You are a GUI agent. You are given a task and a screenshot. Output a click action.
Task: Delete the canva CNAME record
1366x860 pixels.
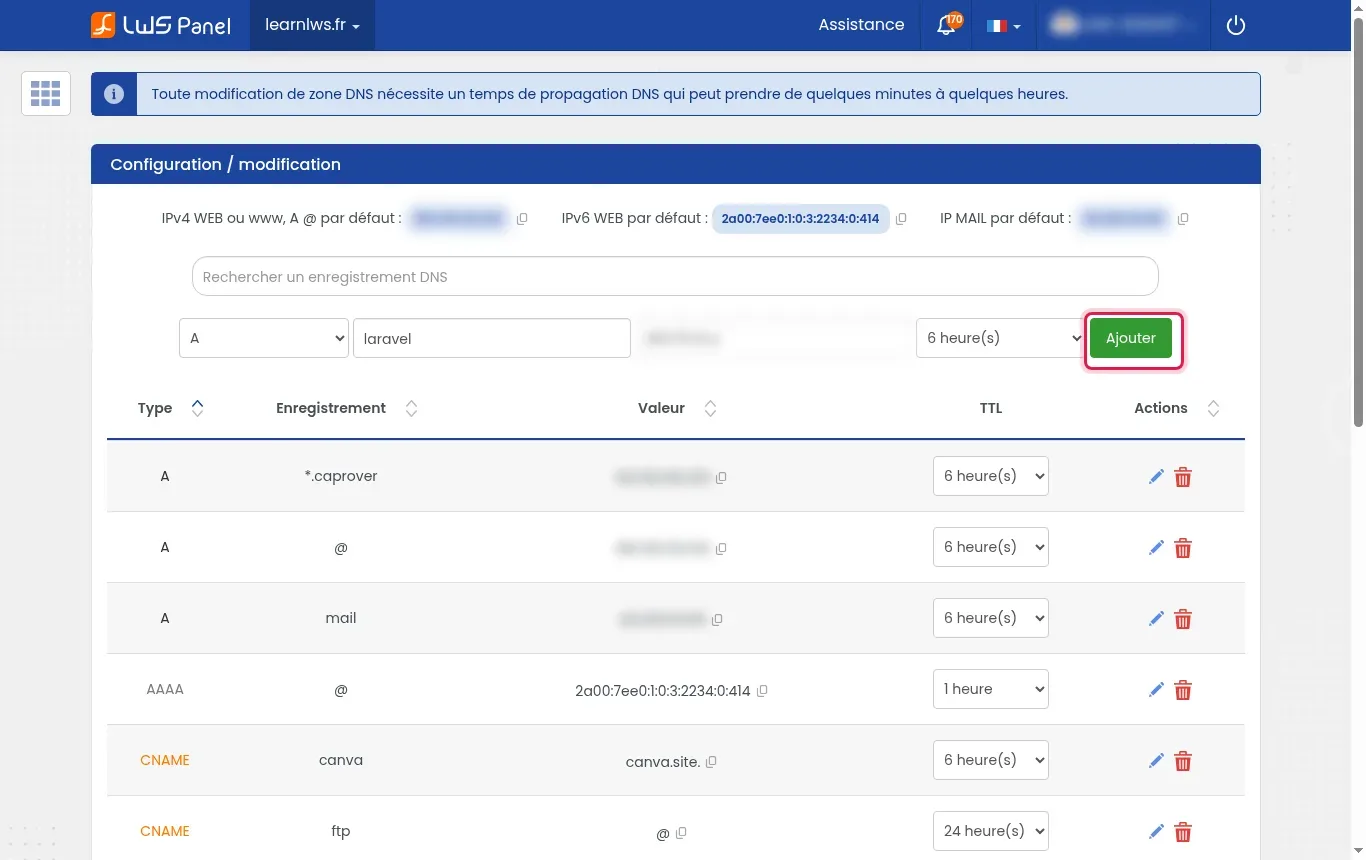(x=1183, y=761)
